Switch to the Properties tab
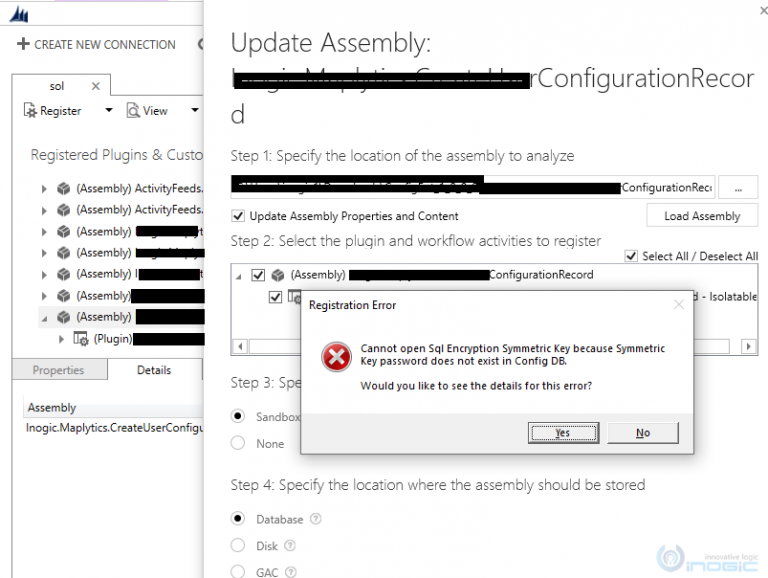The width and height of the screenshot is (768, 578). point(58,370)
